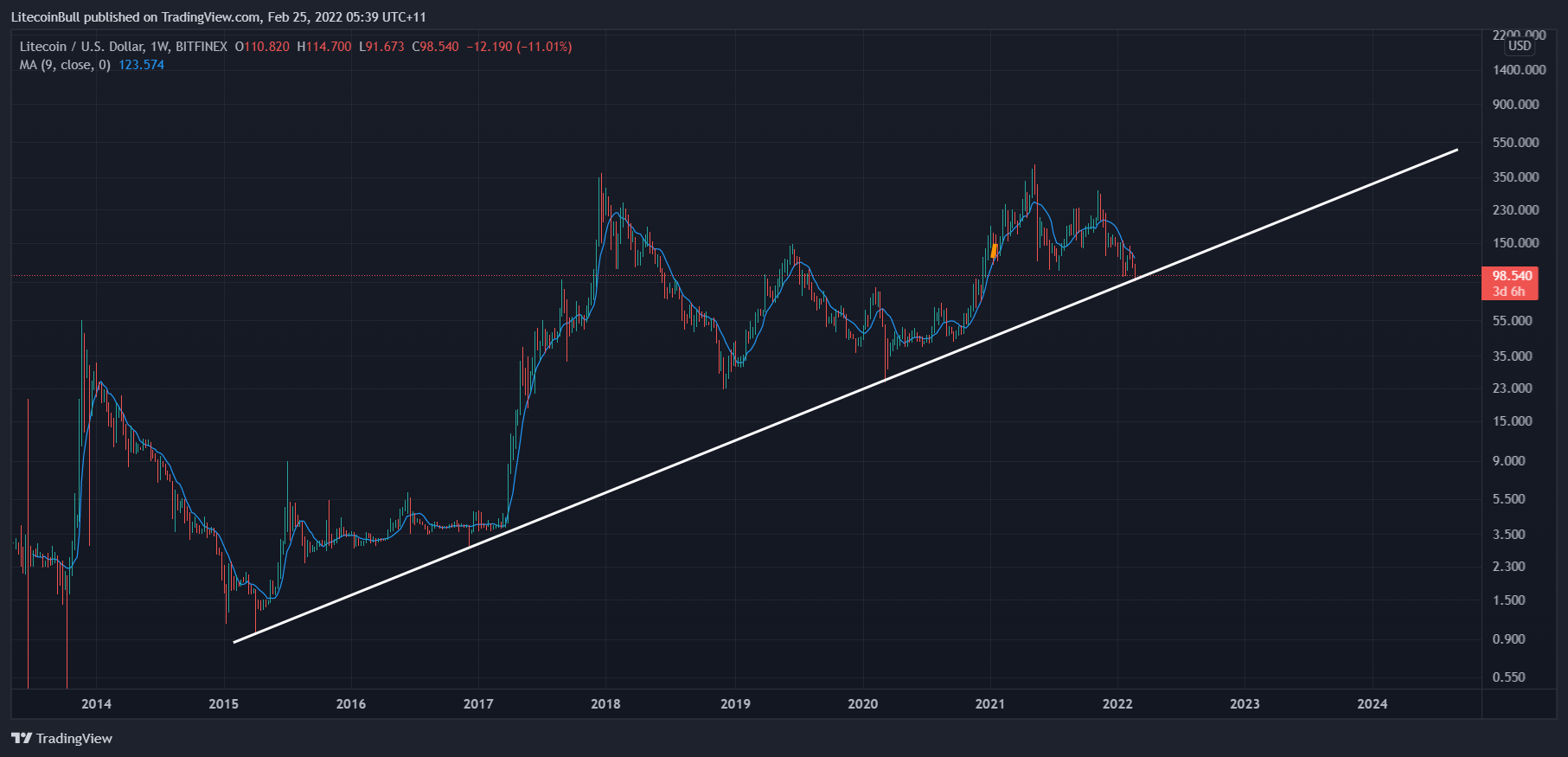Screen dimensions: 1568x757
Task: Click the 2019 label on time axis
Action: (x=735, y=703)
